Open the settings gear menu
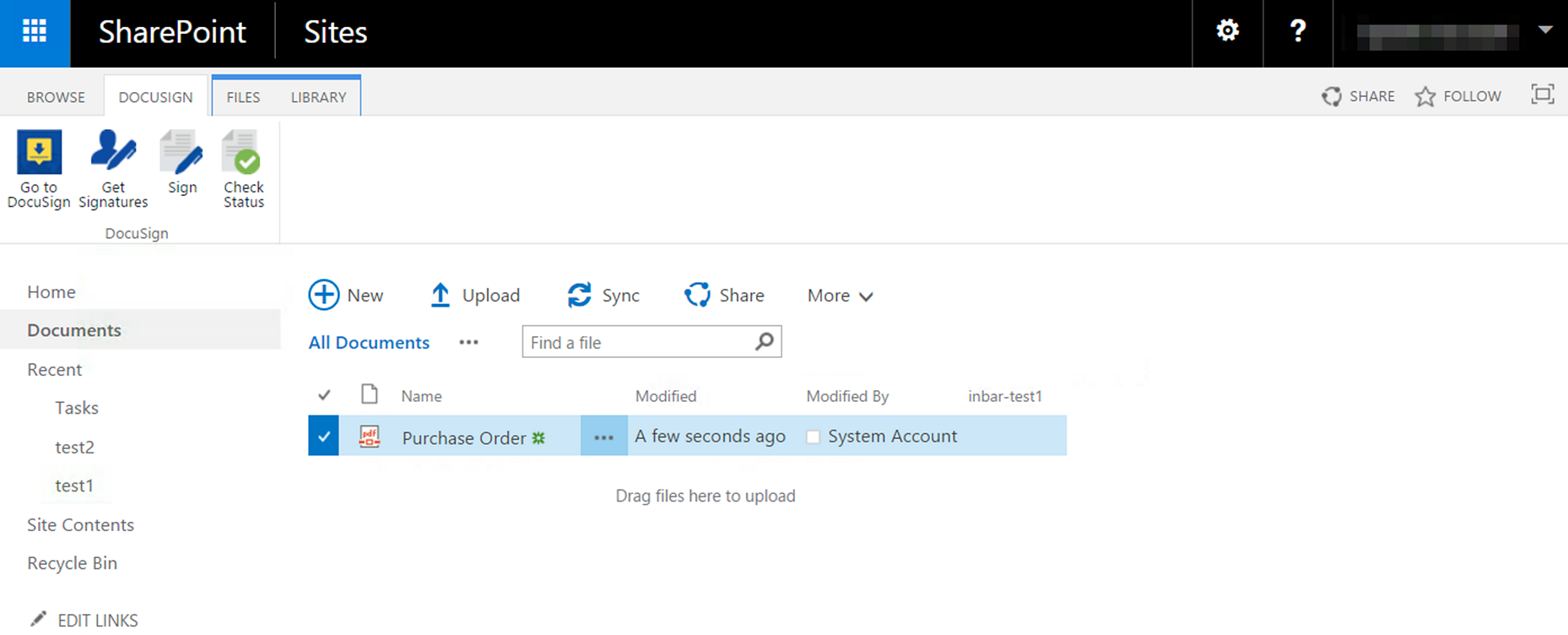Viewport: 1568px width, 635px height. (x=1227, y=31)
